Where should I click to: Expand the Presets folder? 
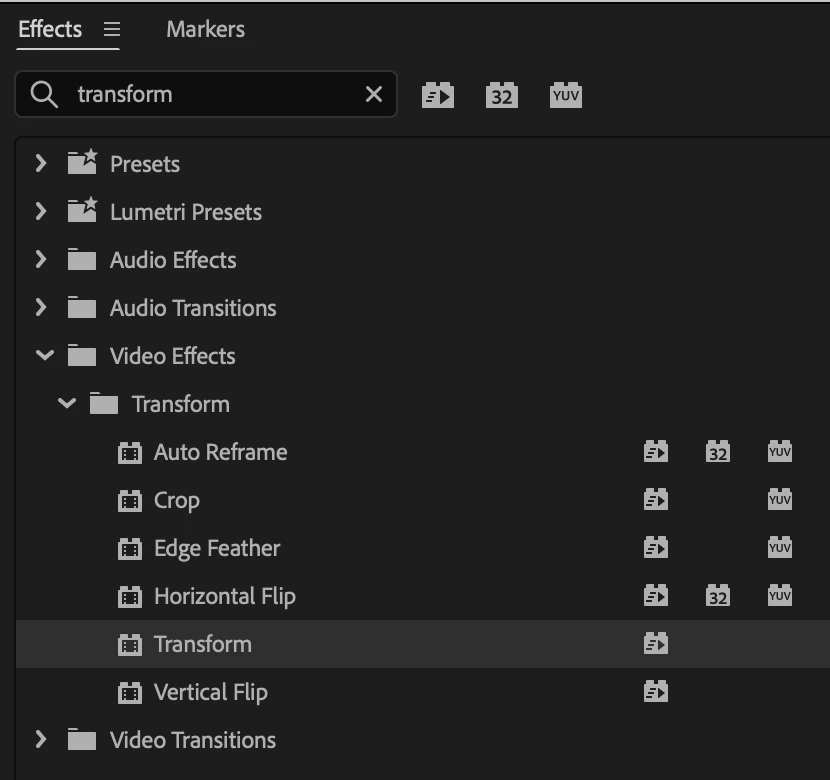(41, 163)
